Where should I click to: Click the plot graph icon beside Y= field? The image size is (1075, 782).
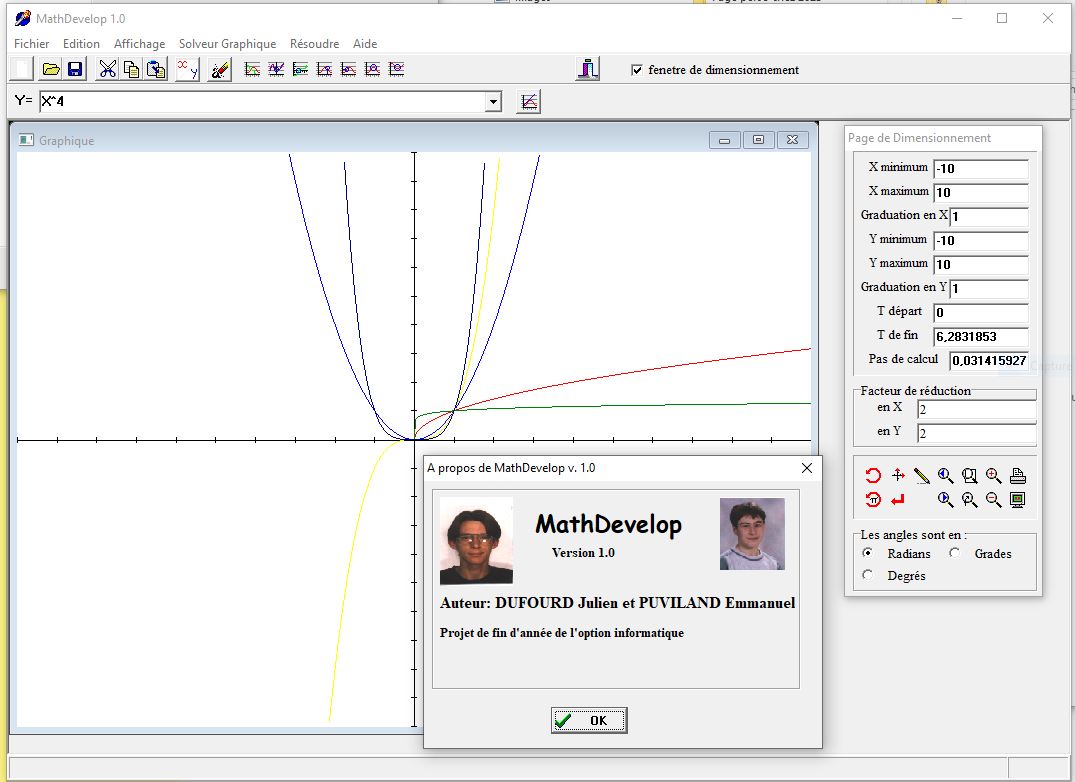point(529,101)
